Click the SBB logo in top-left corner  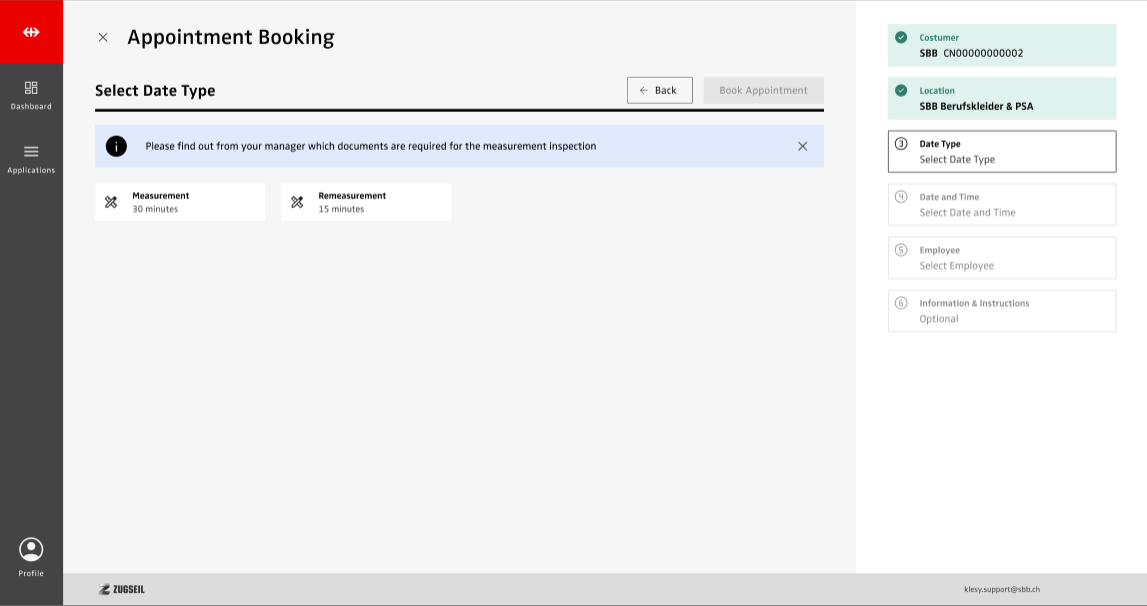click(x=31, y=32)
